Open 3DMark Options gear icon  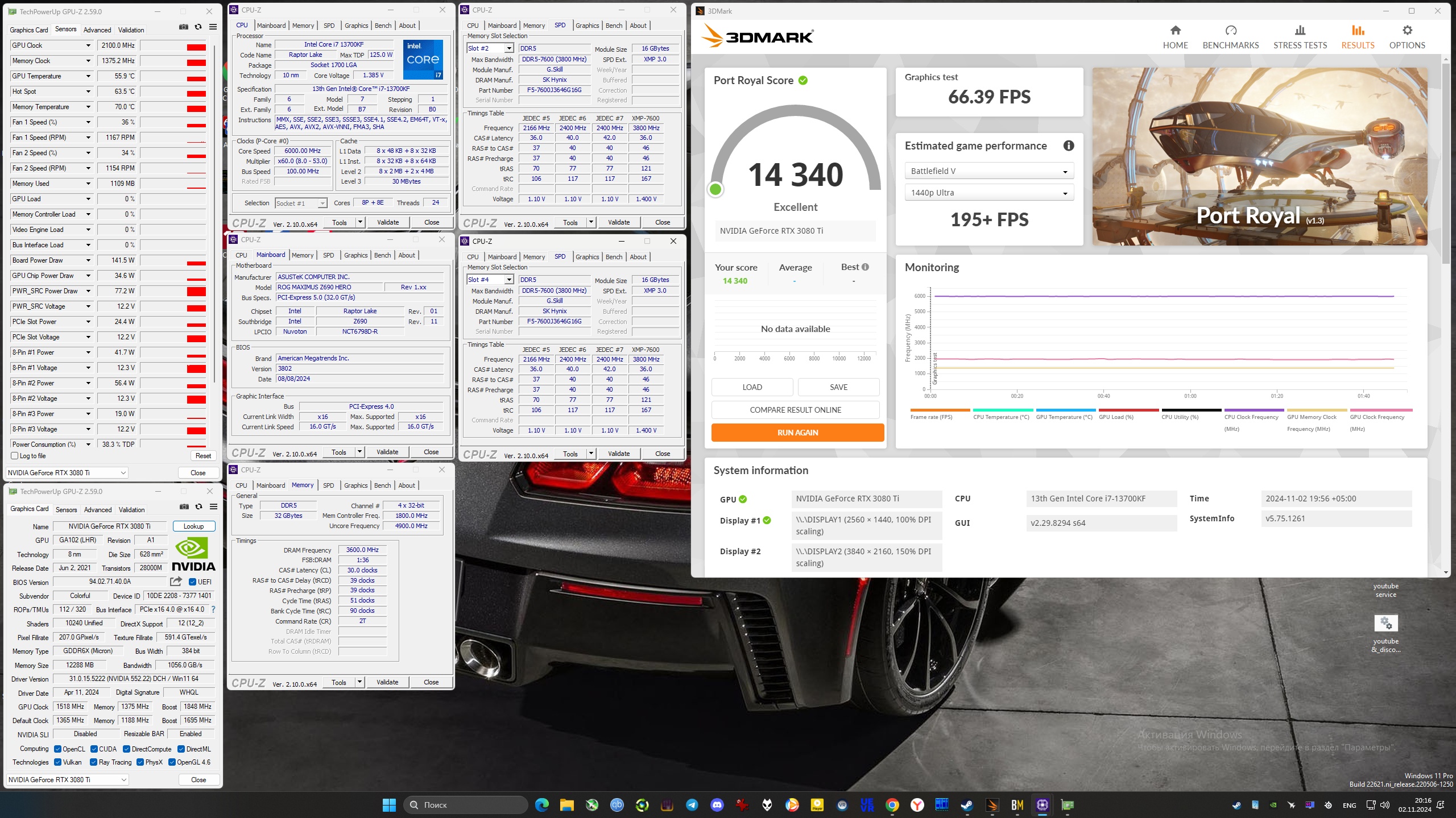pyautogui.click(x=1407, y=30)
